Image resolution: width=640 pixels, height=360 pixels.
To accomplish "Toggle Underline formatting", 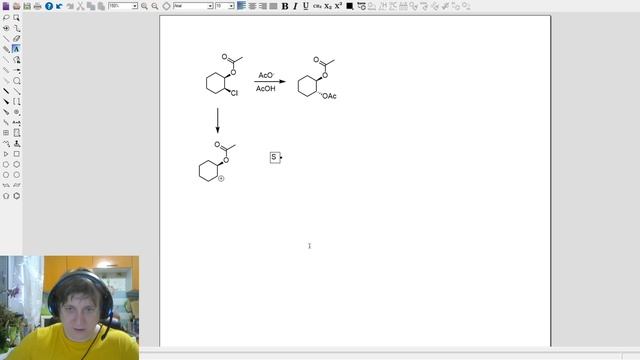I will point(306,6).
